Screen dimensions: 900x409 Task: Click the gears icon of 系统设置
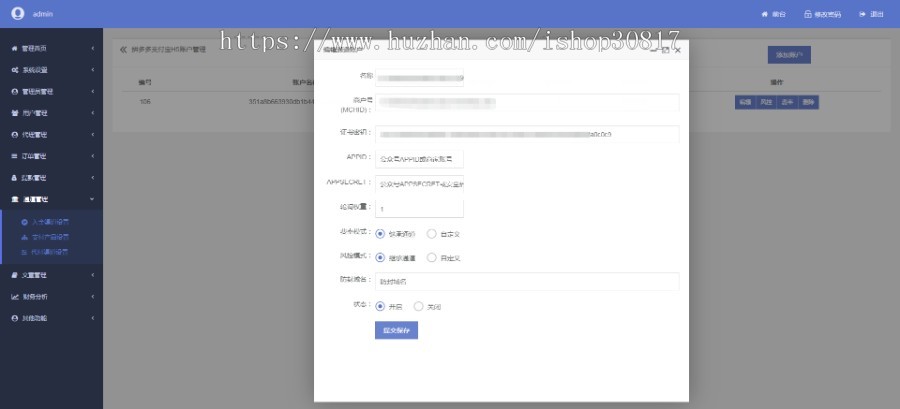tap(15, 70)
